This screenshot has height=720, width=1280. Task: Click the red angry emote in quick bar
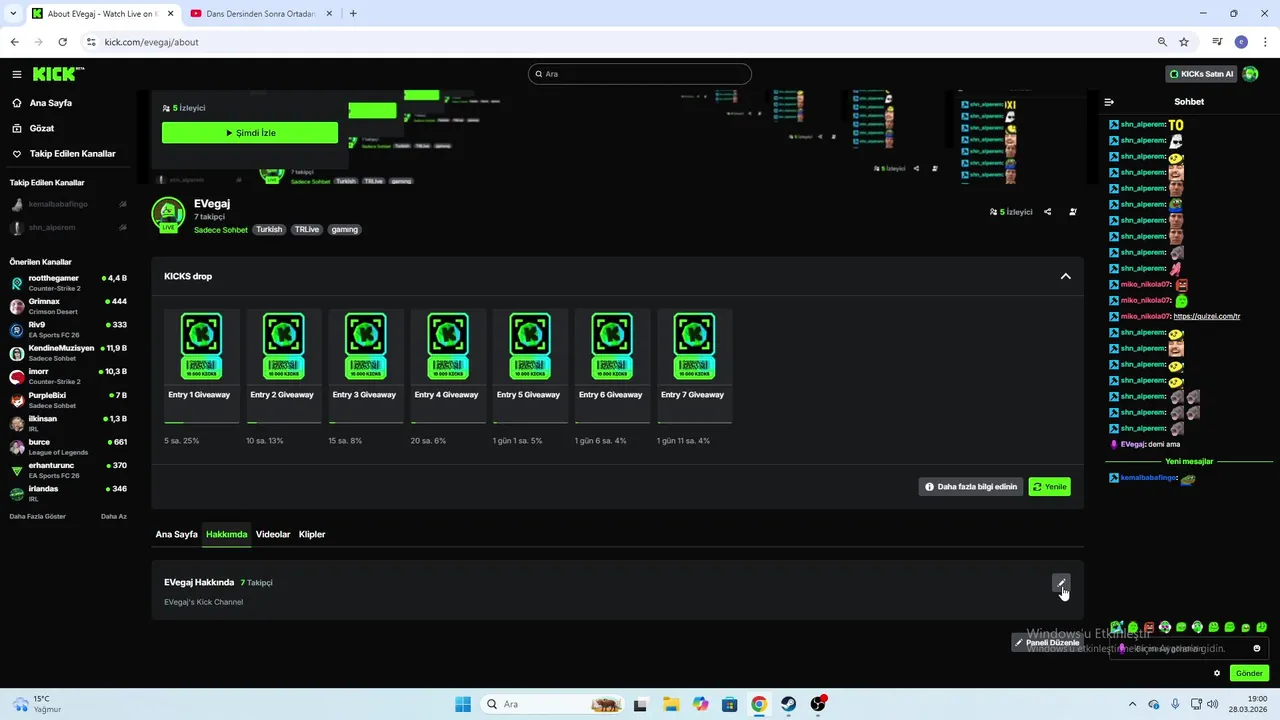(1149, 628)
